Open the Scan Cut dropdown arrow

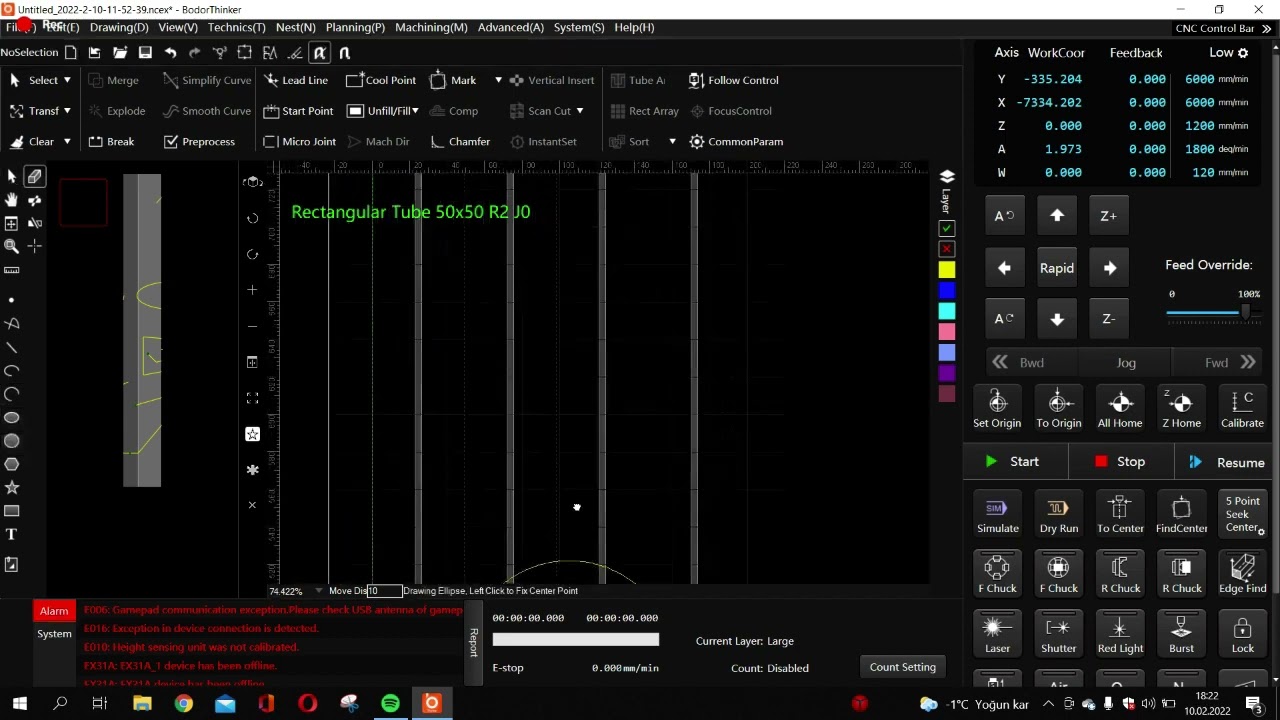pos(579,111)
